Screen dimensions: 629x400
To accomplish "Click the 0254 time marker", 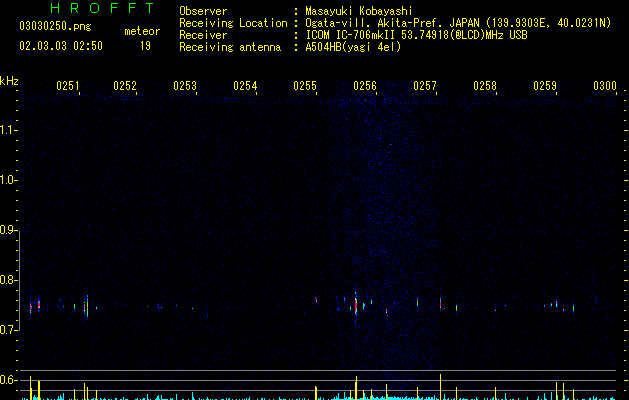I will point(245,86).
